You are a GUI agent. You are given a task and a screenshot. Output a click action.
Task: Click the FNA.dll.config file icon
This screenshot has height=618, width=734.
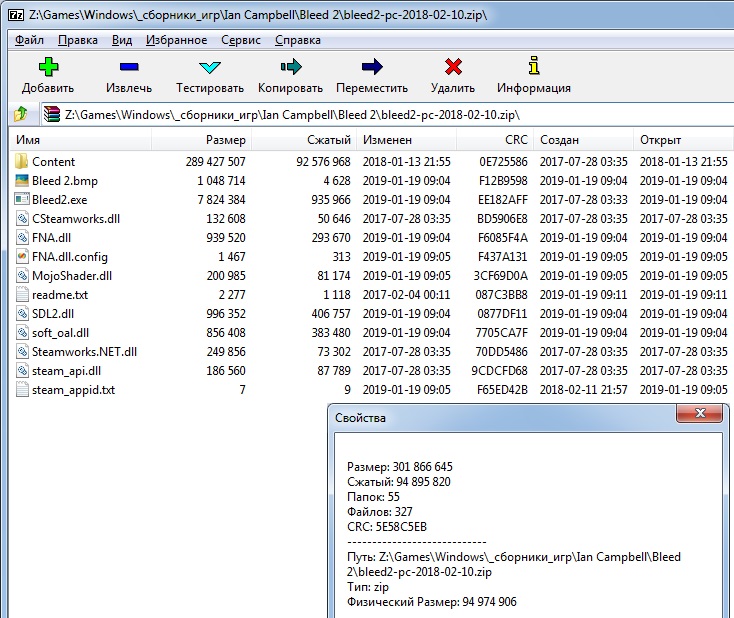(22, 257)
